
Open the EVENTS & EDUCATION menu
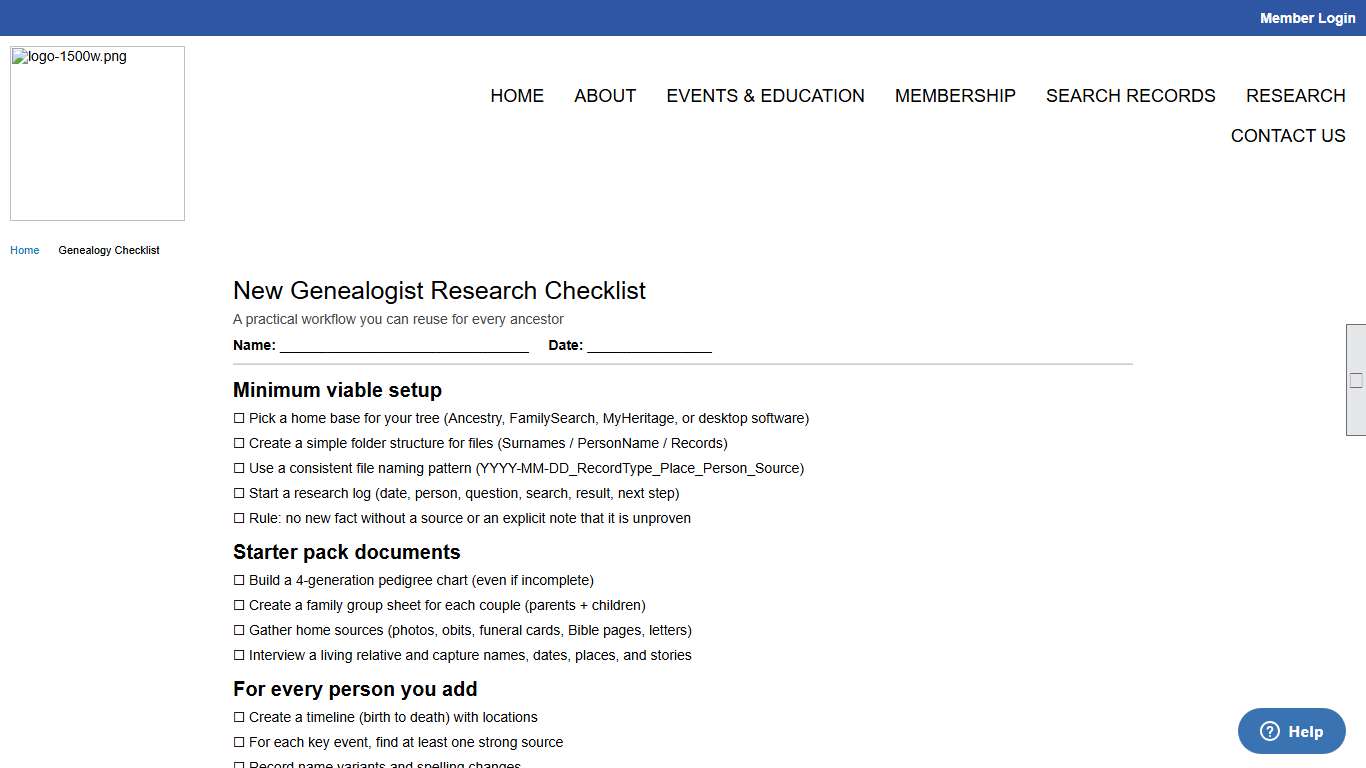point(765,95)
